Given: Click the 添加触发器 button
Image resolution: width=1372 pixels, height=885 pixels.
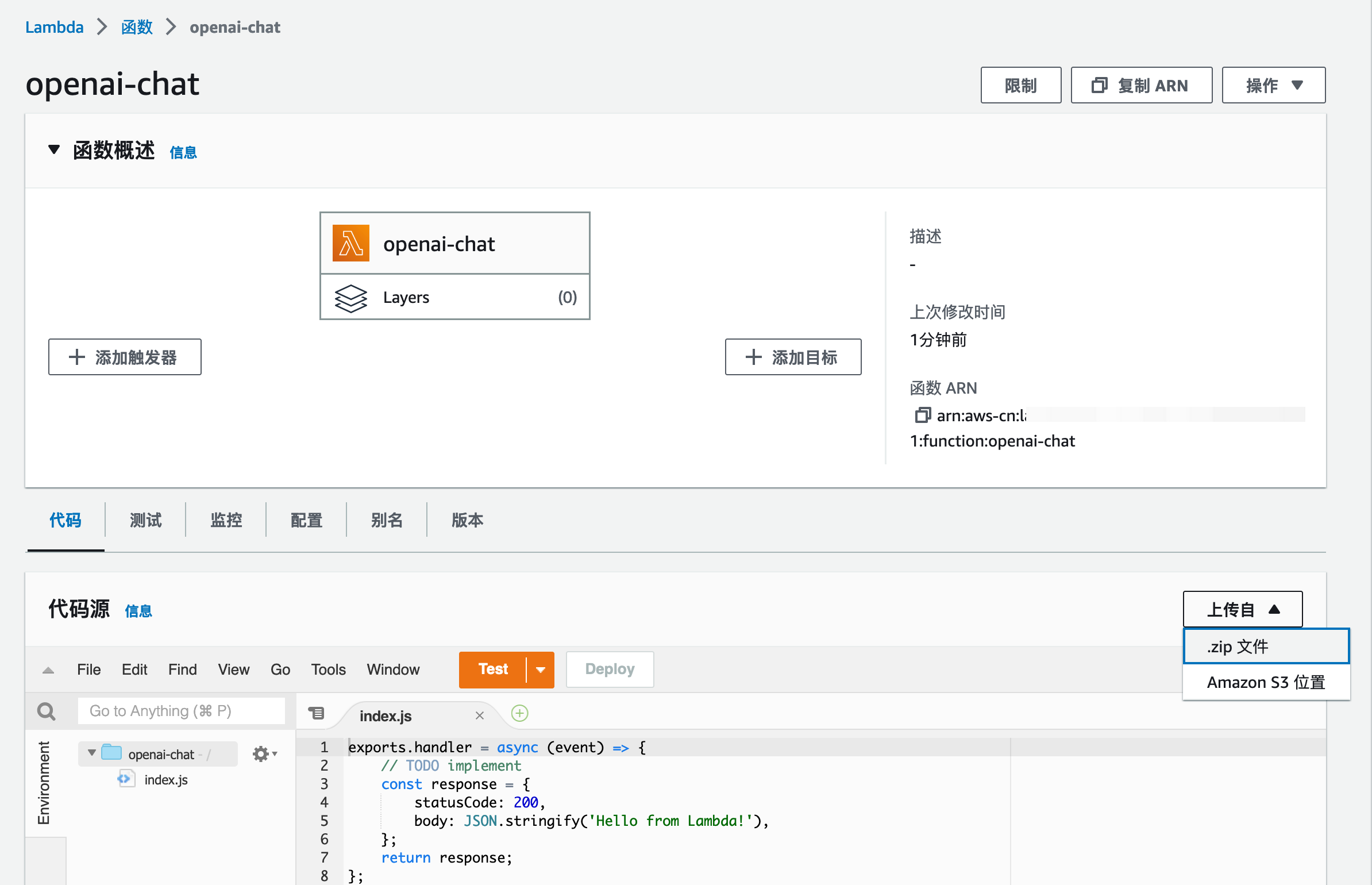Looking at the screenshot, I should pyautogui.click(x=125, y=357).
